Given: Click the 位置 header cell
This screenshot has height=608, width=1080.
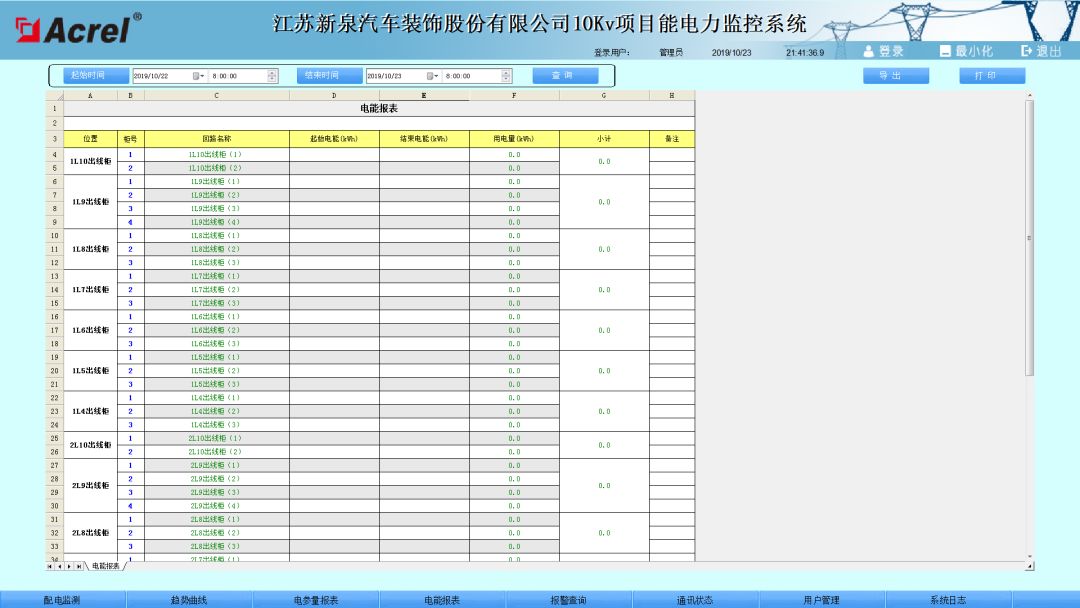Looking at the screenshot, I should 90,138.
